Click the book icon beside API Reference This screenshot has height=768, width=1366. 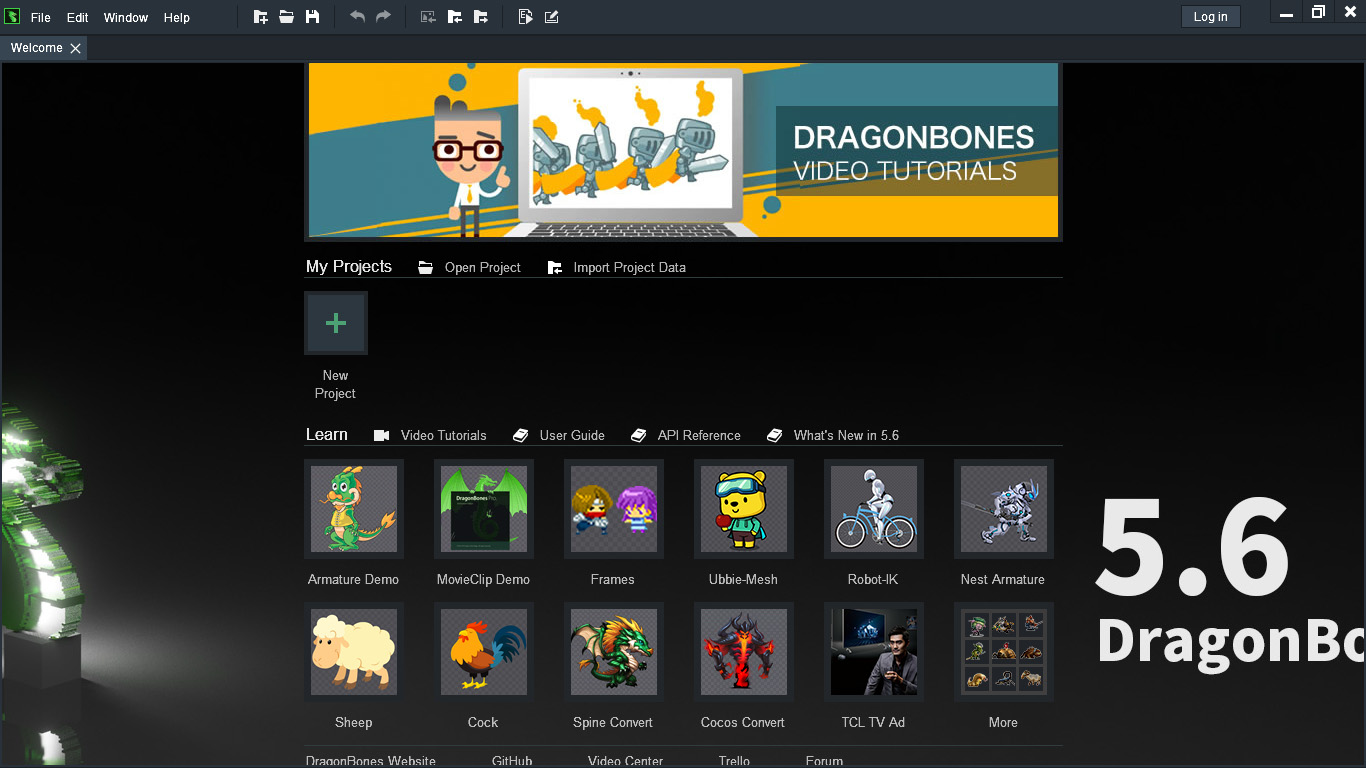(x=639, y=435)
